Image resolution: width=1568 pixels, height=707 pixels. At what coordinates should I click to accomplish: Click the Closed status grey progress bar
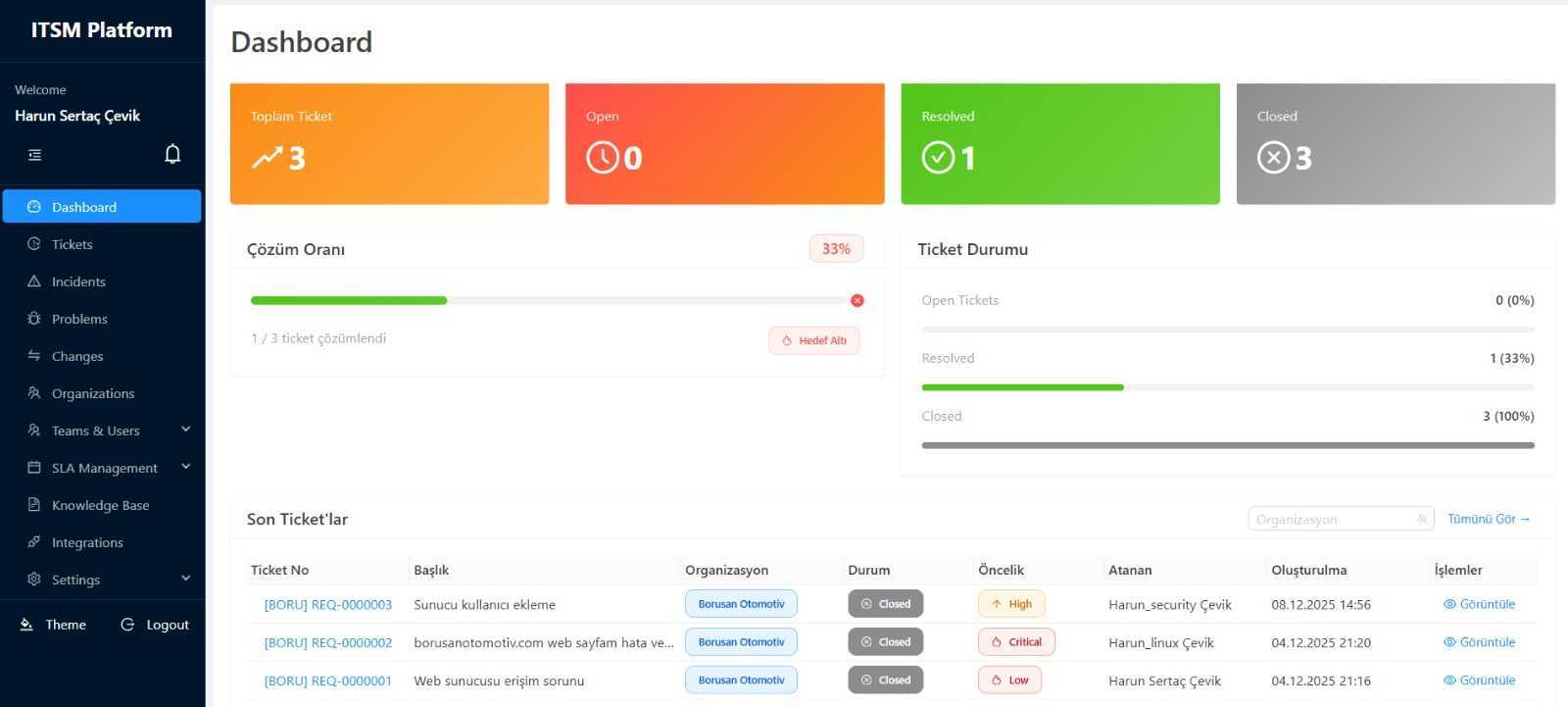(x=1228, y=445)
